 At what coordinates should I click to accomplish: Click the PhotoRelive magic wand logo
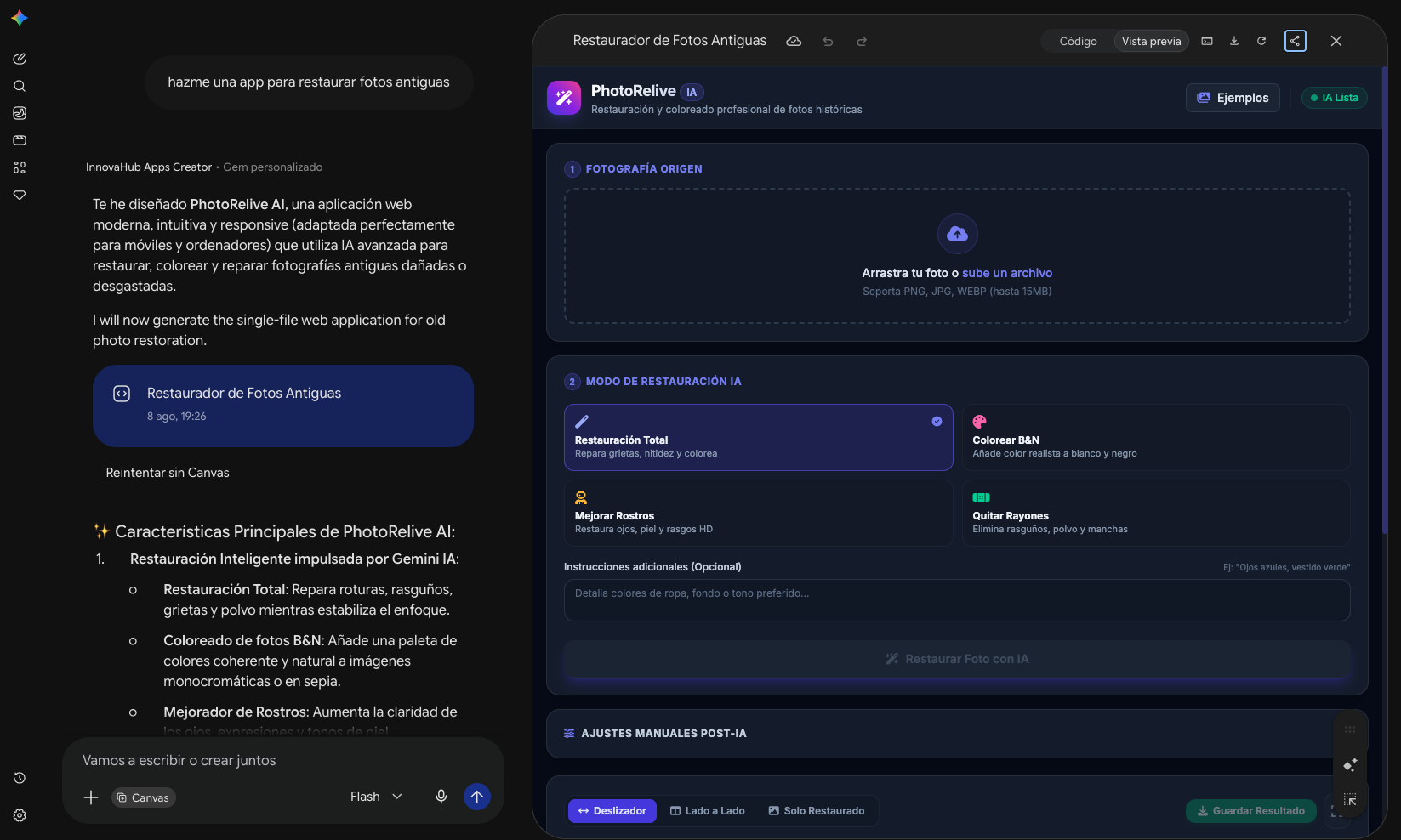(x=564, y=98)
